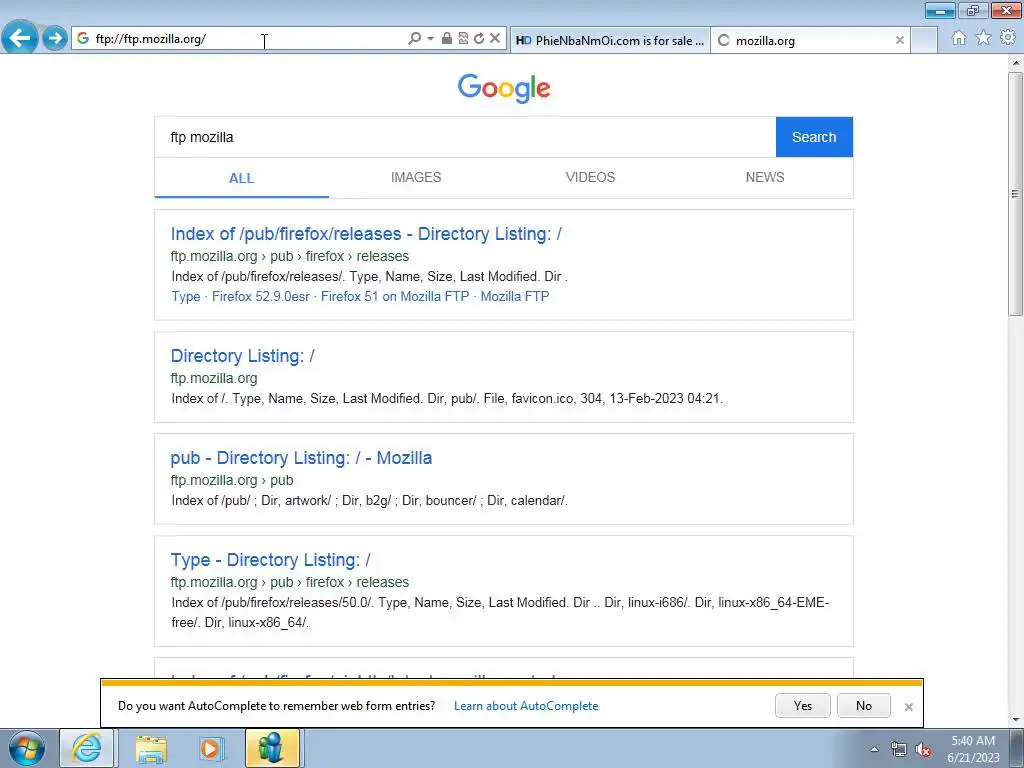Refresh the page with the reload icon
This screenshot has height=768, width=1024.
[x=479, y=39]
